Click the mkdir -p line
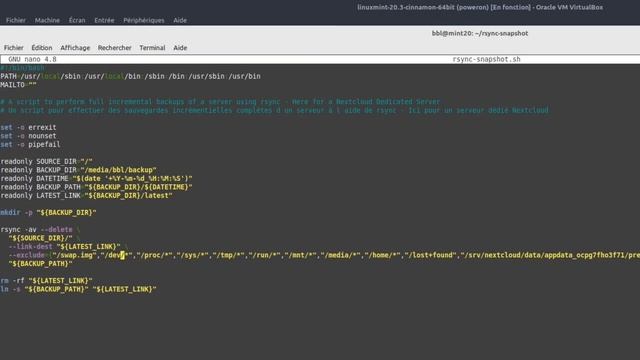The image size is (640, 360). pyautogui.click(x=48, y=212)
